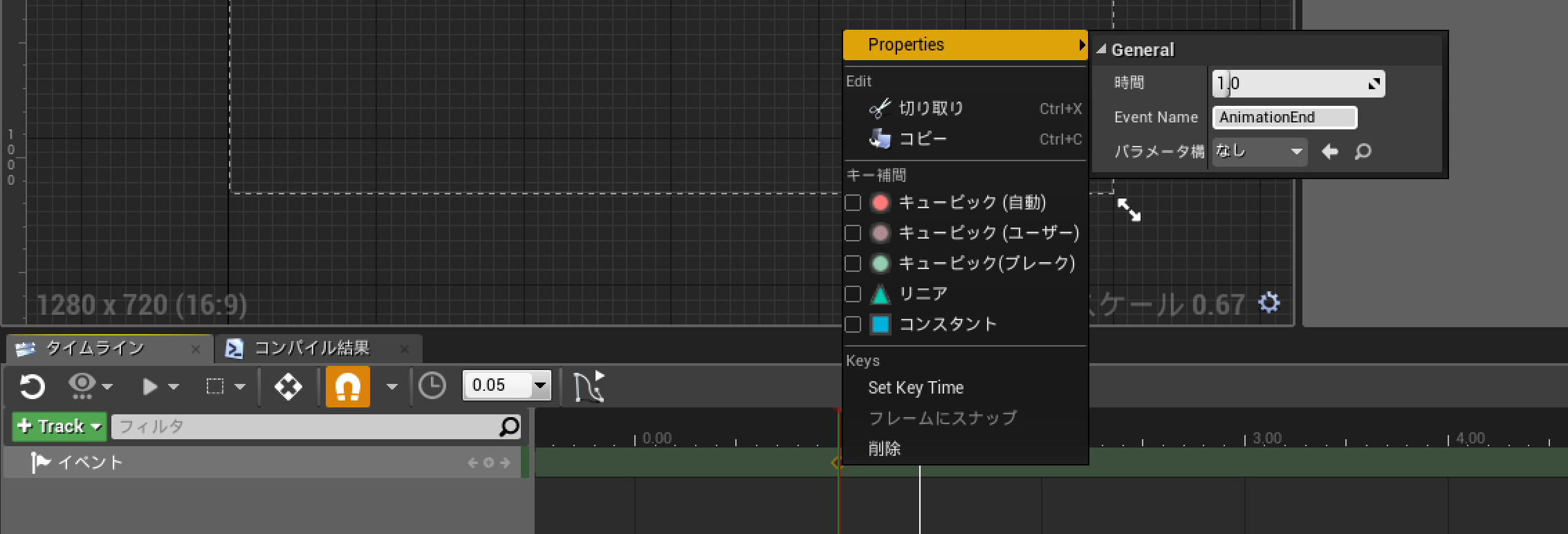Image resolution: width=1568 pixels, height=534 pixels.
Task: Click the 4.00 mark on time ruler
Action: point(1470,438)
